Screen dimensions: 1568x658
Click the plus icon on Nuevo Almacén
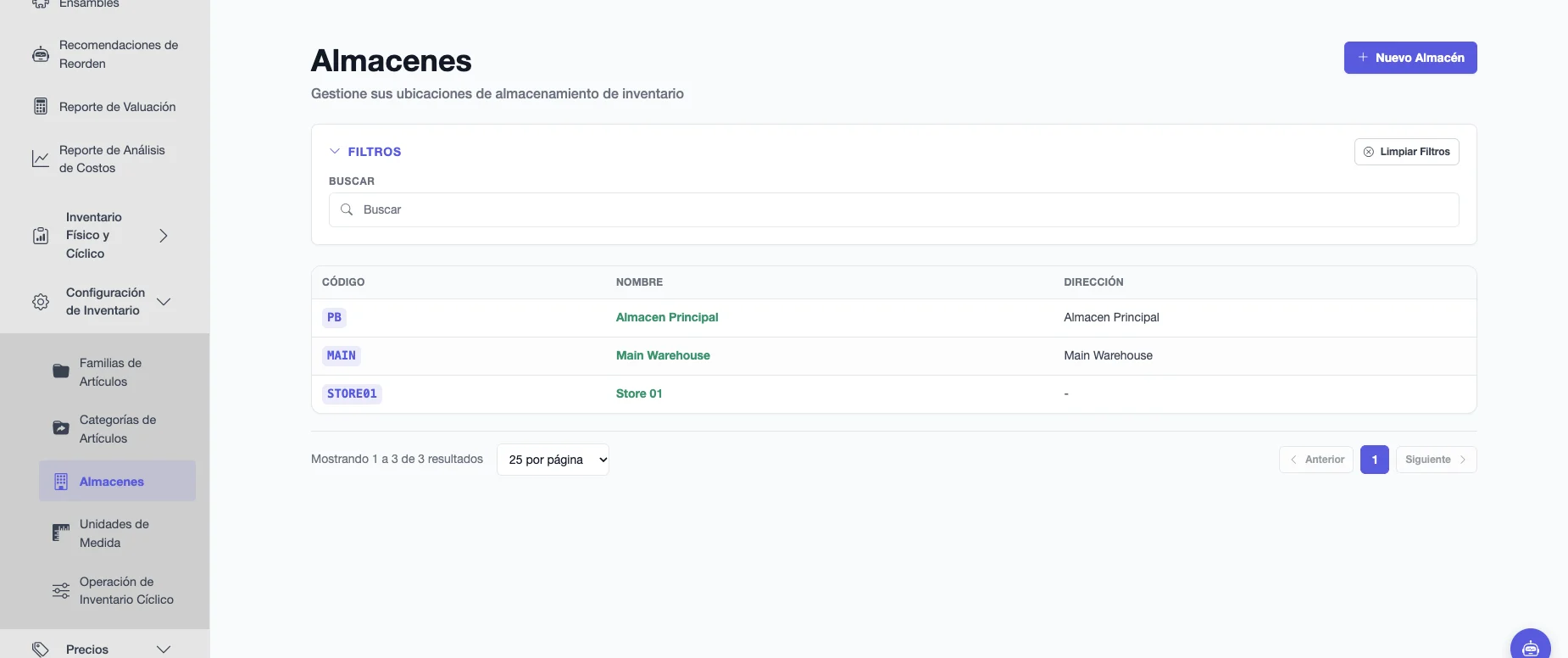tap(1363, 57)
